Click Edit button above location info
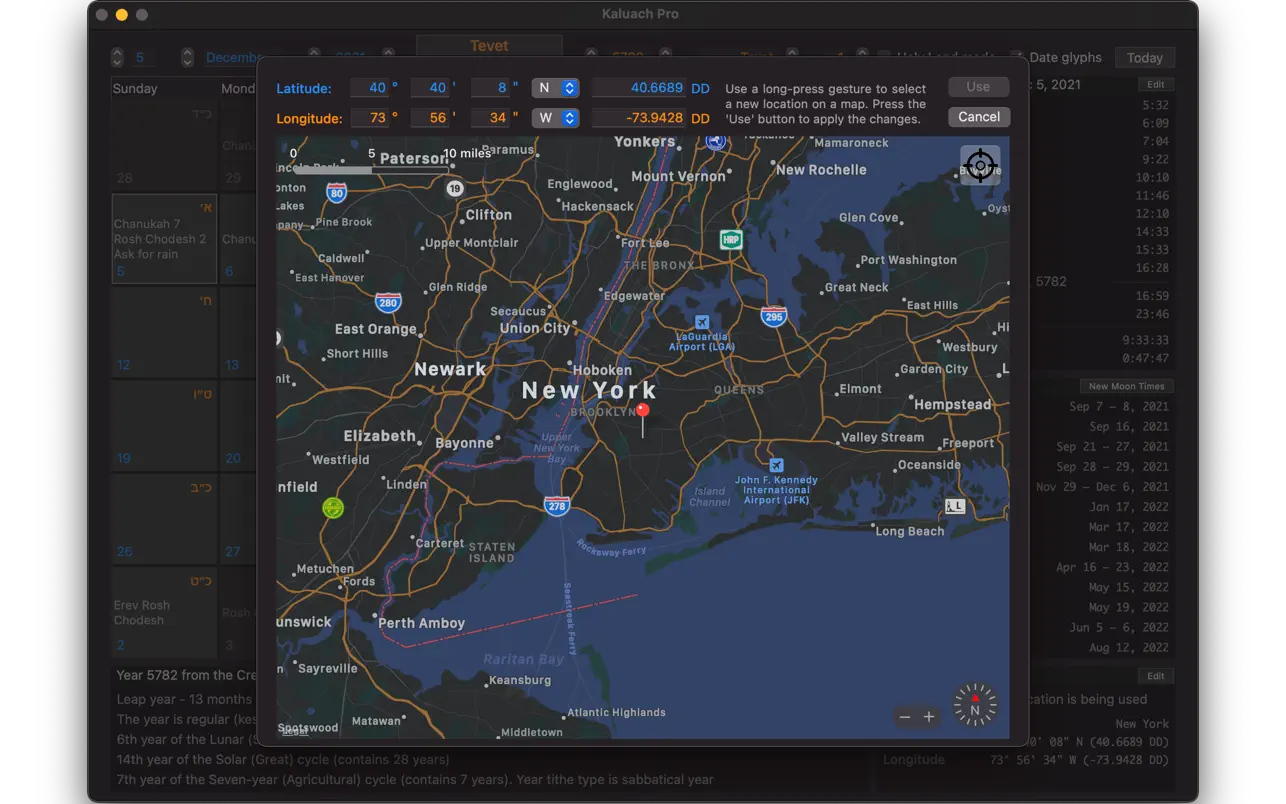1286x804 pixels. tap(1155, 677)
